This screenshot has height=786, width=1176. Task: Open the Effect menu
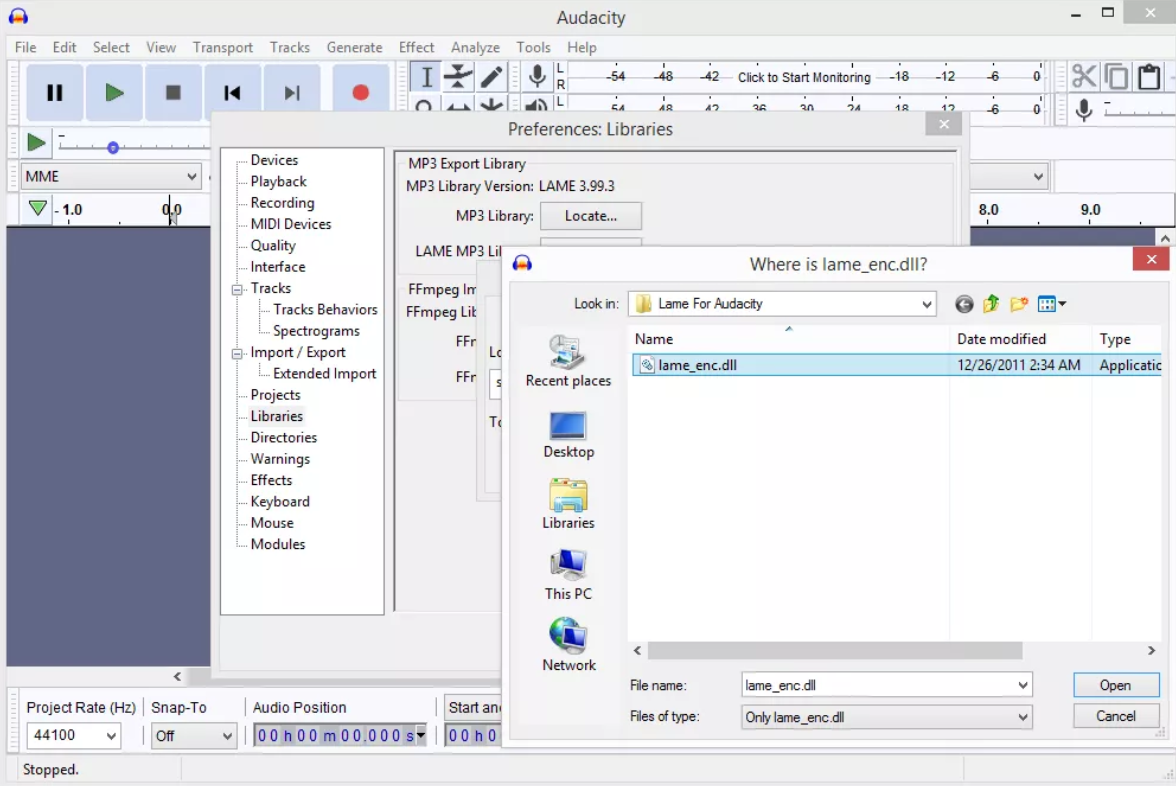[x=416, y=47]
